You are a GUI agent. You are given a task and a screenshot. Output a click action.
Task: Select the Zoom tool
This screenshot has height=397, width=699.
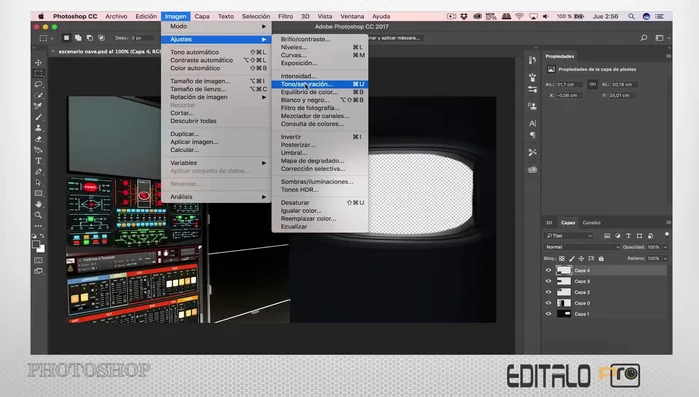tap(38, 215)
